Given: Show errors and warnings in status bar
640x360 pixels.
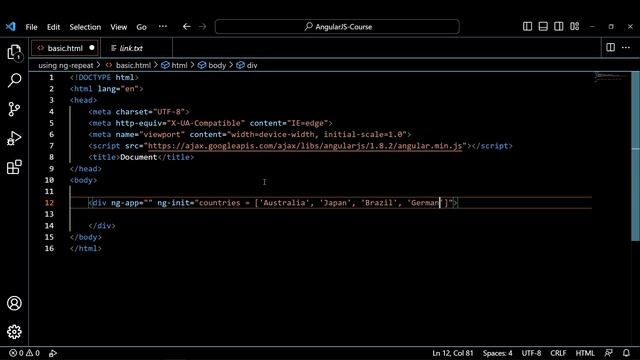Looking at the screenshot, I should tap(24, 353).
